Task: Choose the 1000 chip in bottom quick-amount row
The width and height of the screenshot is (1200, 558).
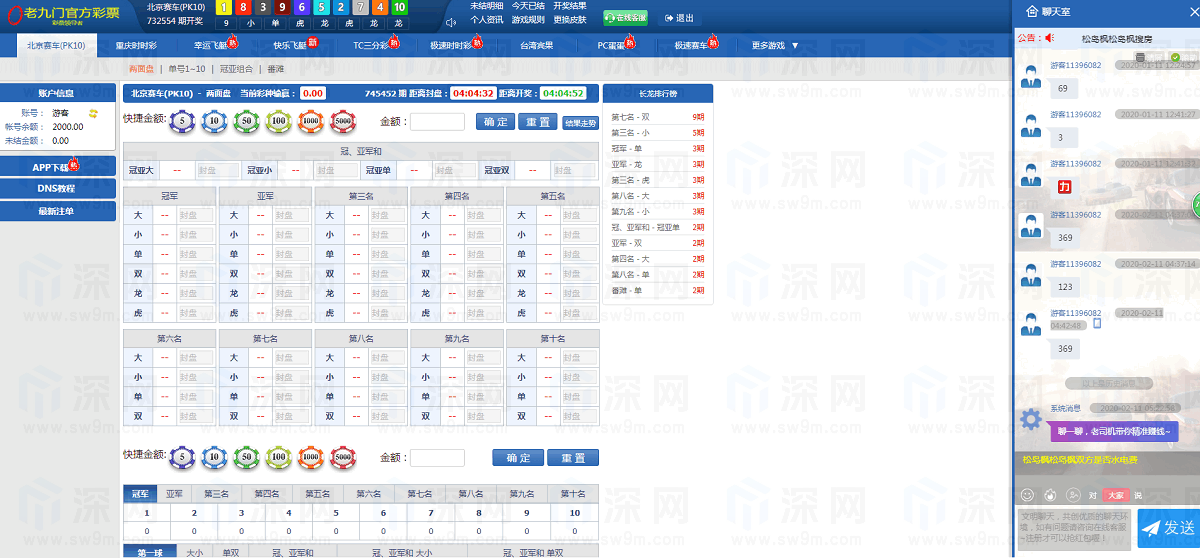Action: (310, 457)
